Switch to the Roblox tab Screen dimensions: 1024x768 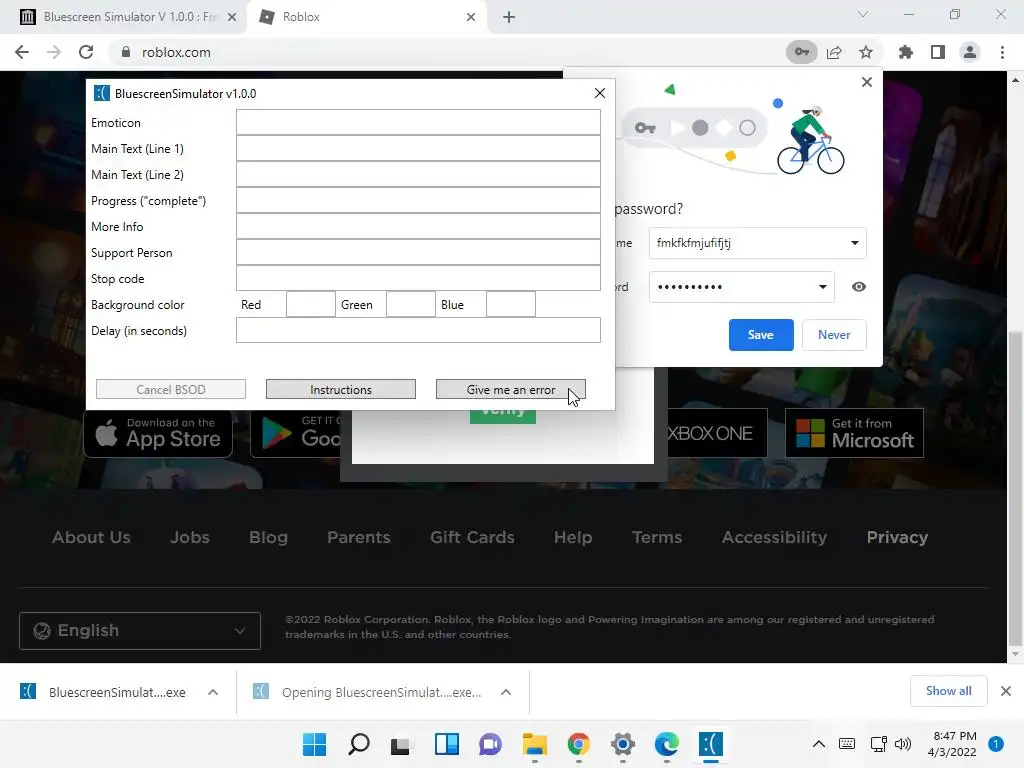coord(367,17)
